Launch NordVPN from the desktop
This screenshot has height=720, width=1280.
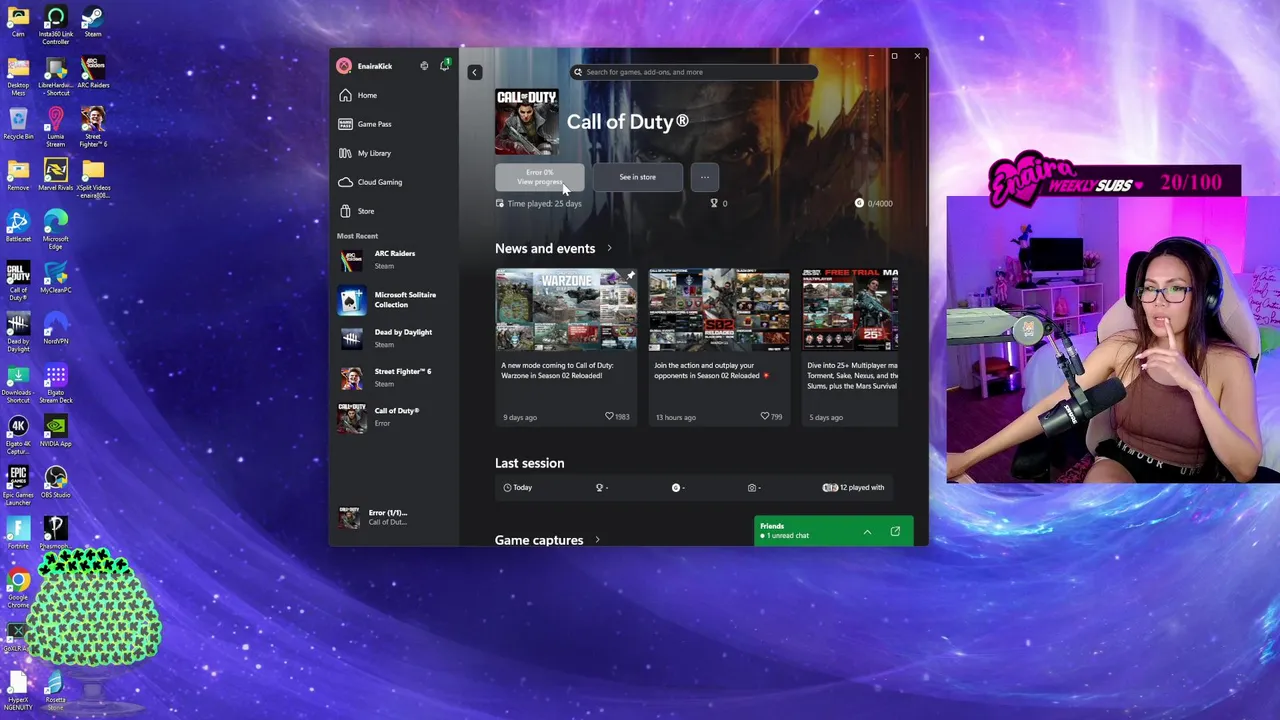tap(56, 329)
